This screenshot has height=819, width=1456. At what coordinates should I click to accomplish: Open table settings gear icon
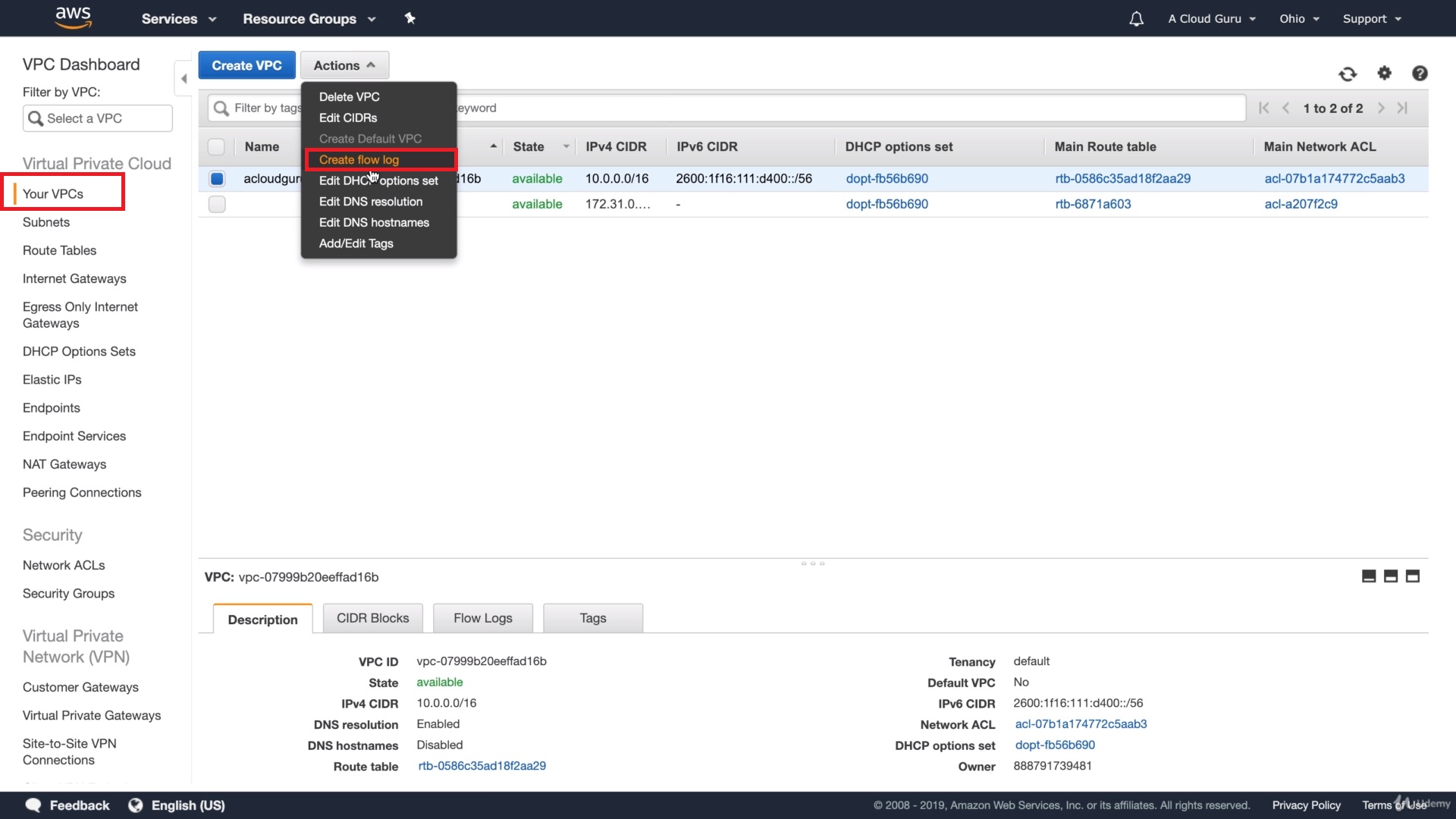coord(1385,73)
